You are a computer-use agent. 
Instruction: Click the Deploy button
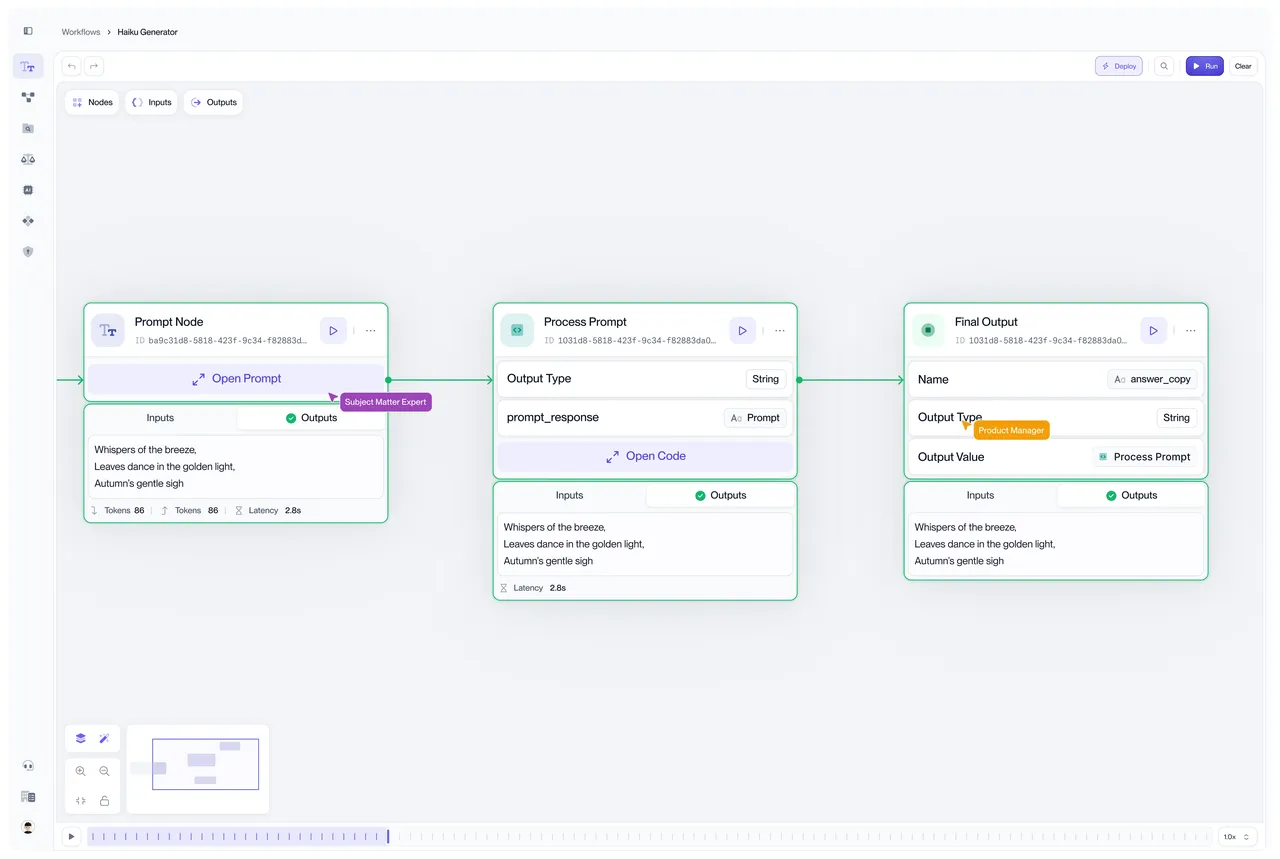point(1119,66)
